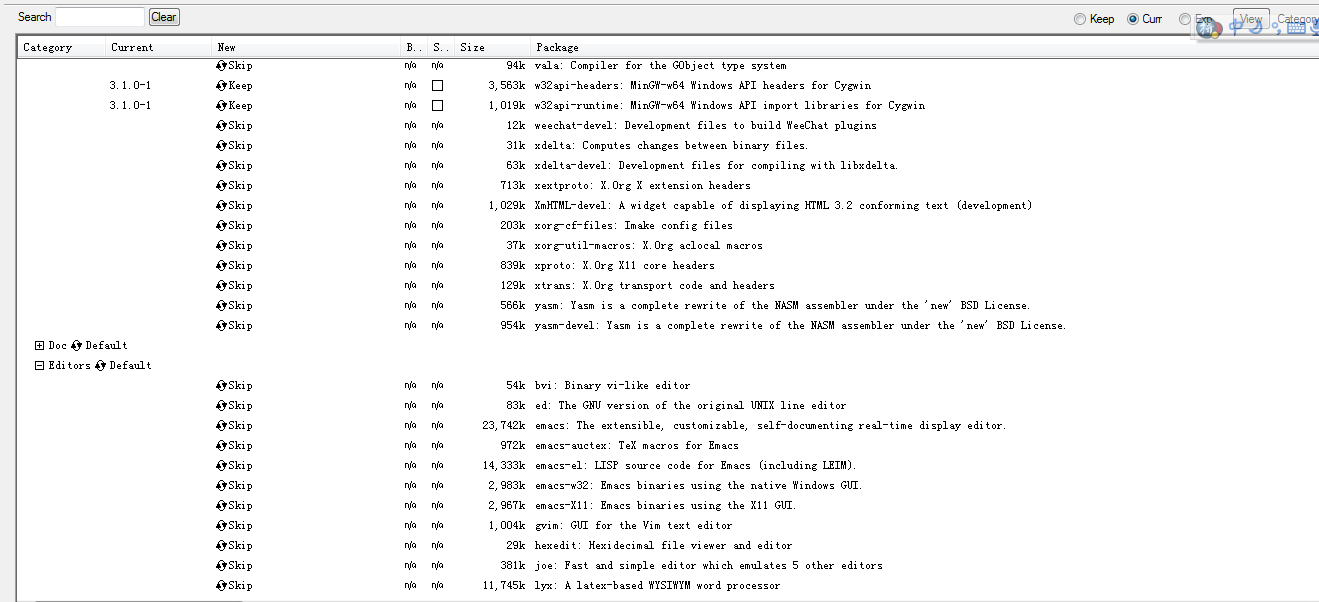
Task: Click the Clear search button
Action: pos(164,17)
